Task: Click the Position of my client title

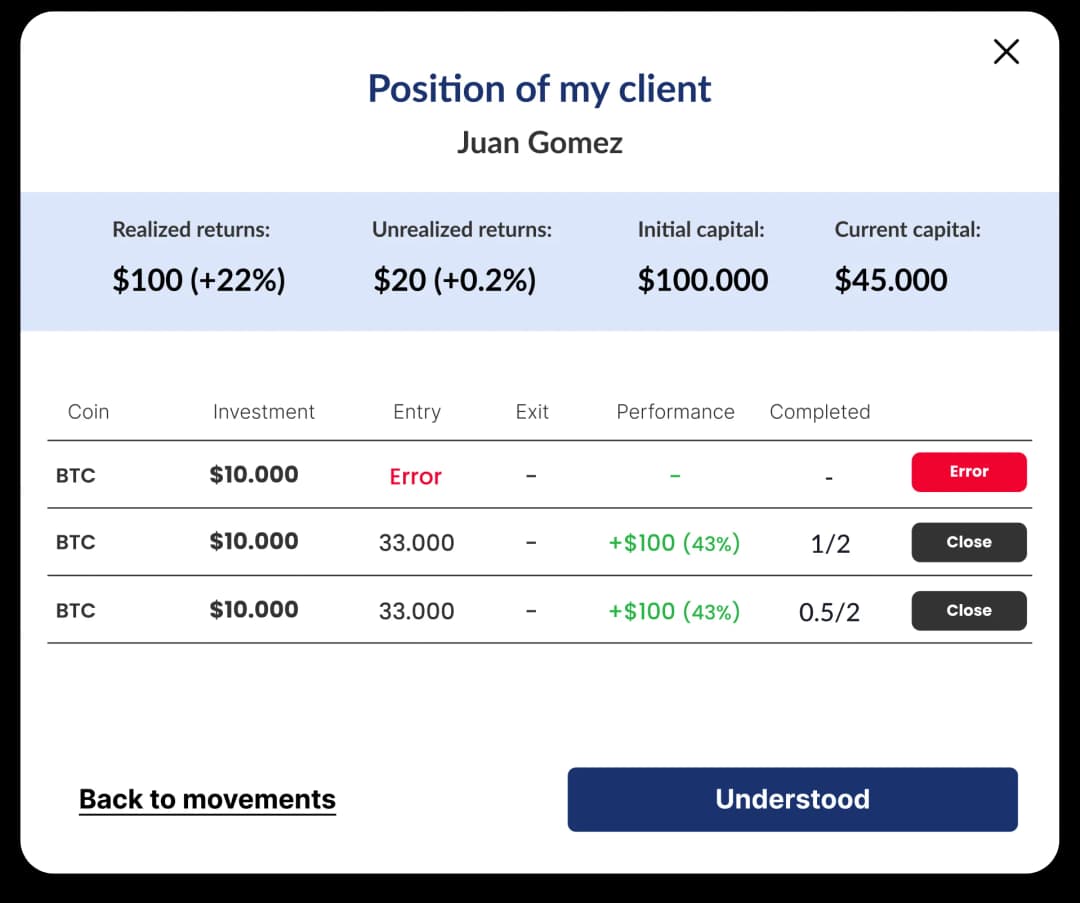Action: [539, 88]
